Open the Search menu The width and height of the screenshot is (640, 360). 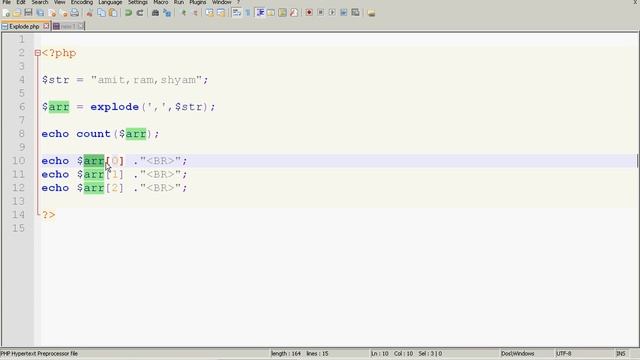(x=40, y=2)
